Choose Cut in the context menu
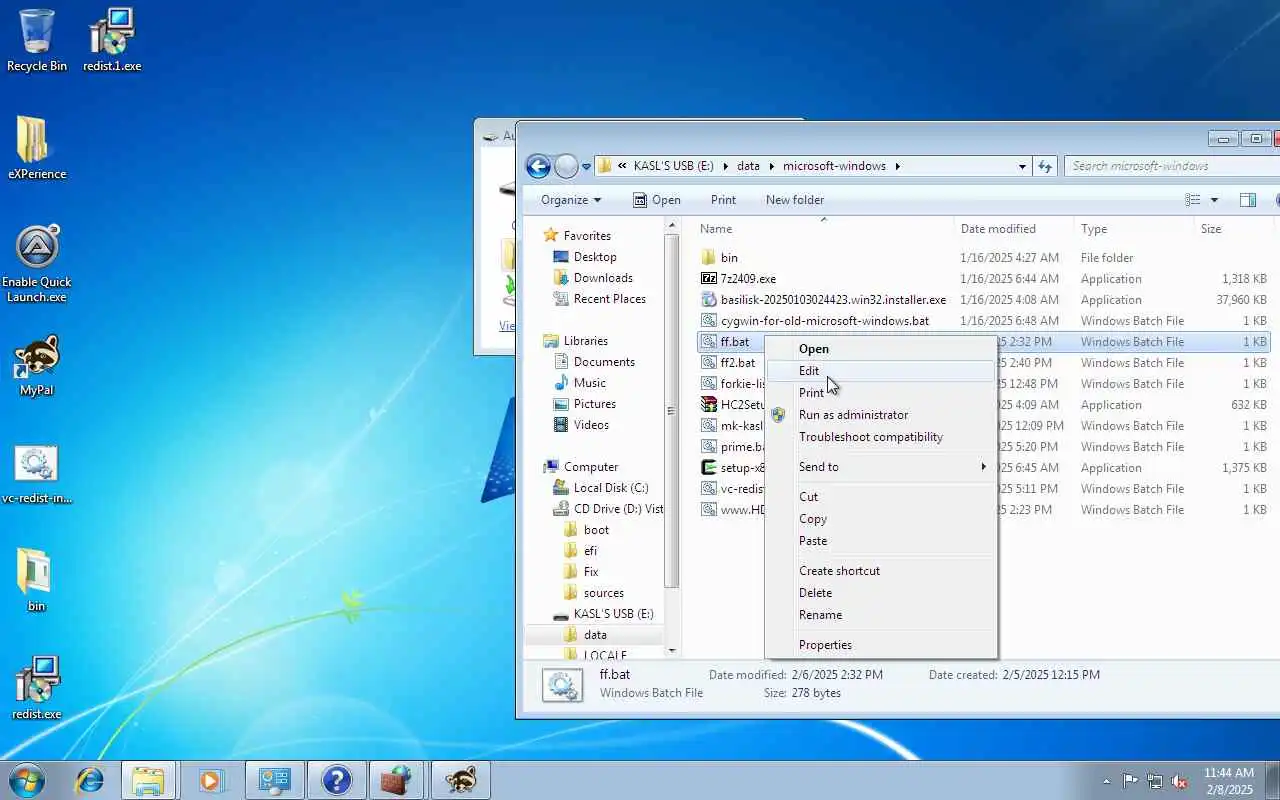Viewport: 1280px width, 800px height. (881, 497)
